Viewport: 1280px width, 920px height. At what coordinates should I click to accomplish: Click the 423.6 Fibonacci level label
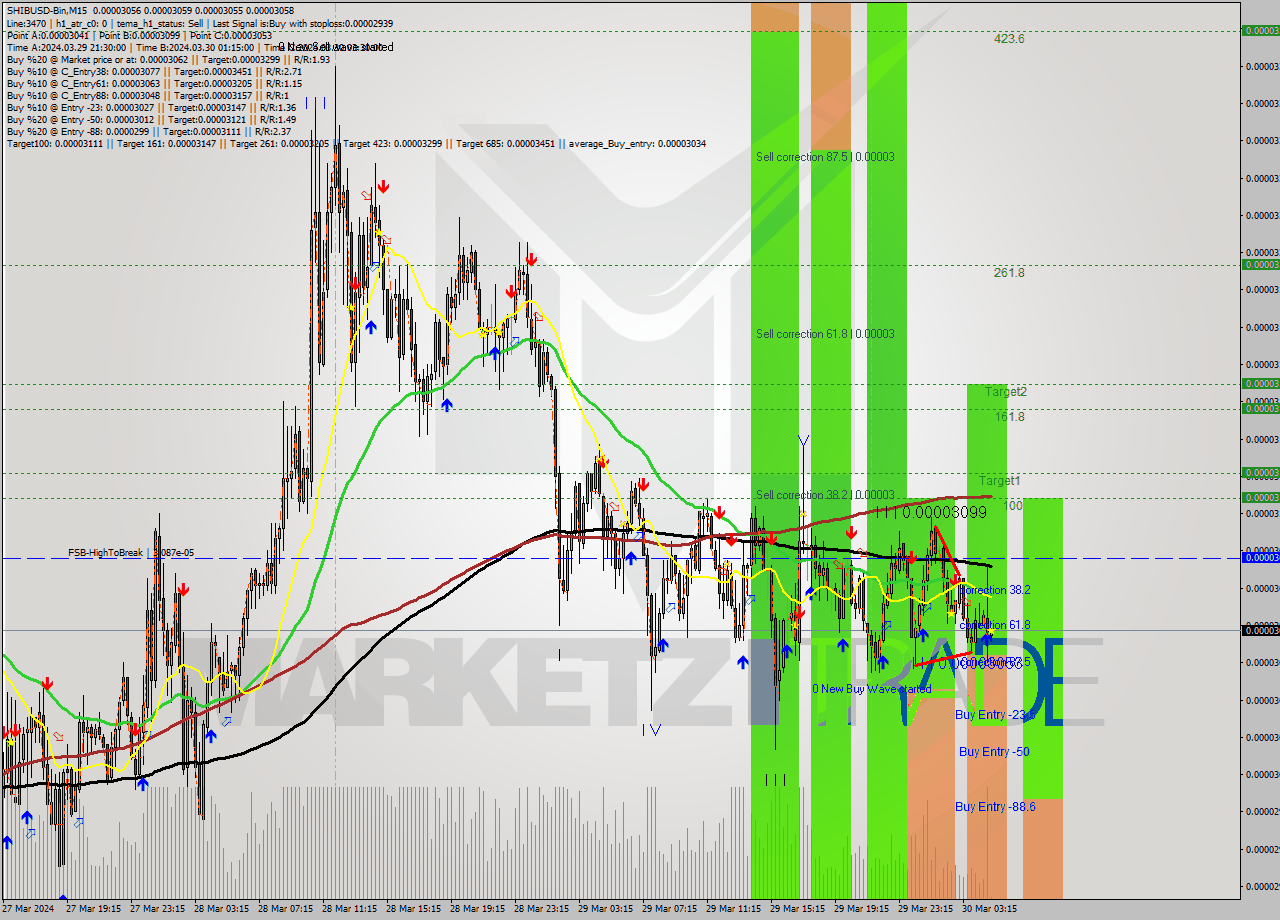click(x=1009, y=39)
